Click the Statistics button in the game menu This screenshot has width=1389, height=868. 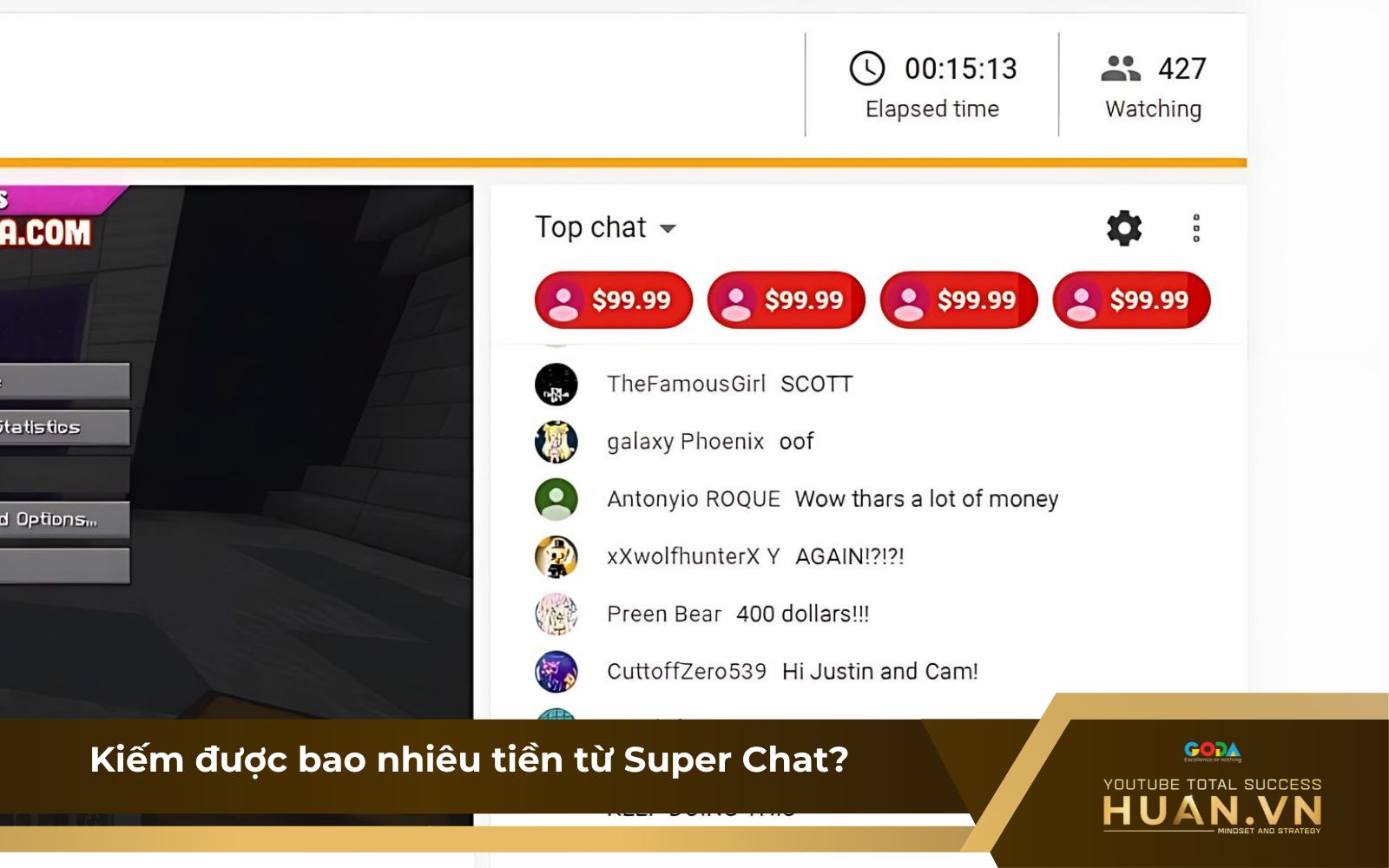64,427
